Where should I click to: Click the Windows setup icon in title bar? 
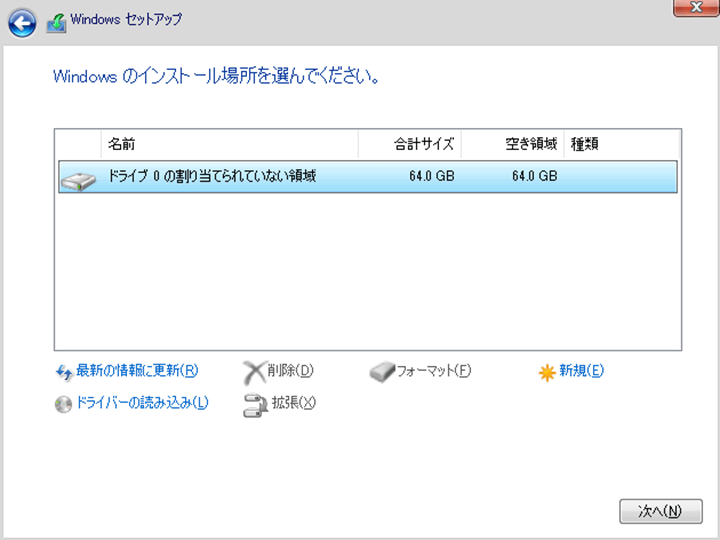point(56,23)
